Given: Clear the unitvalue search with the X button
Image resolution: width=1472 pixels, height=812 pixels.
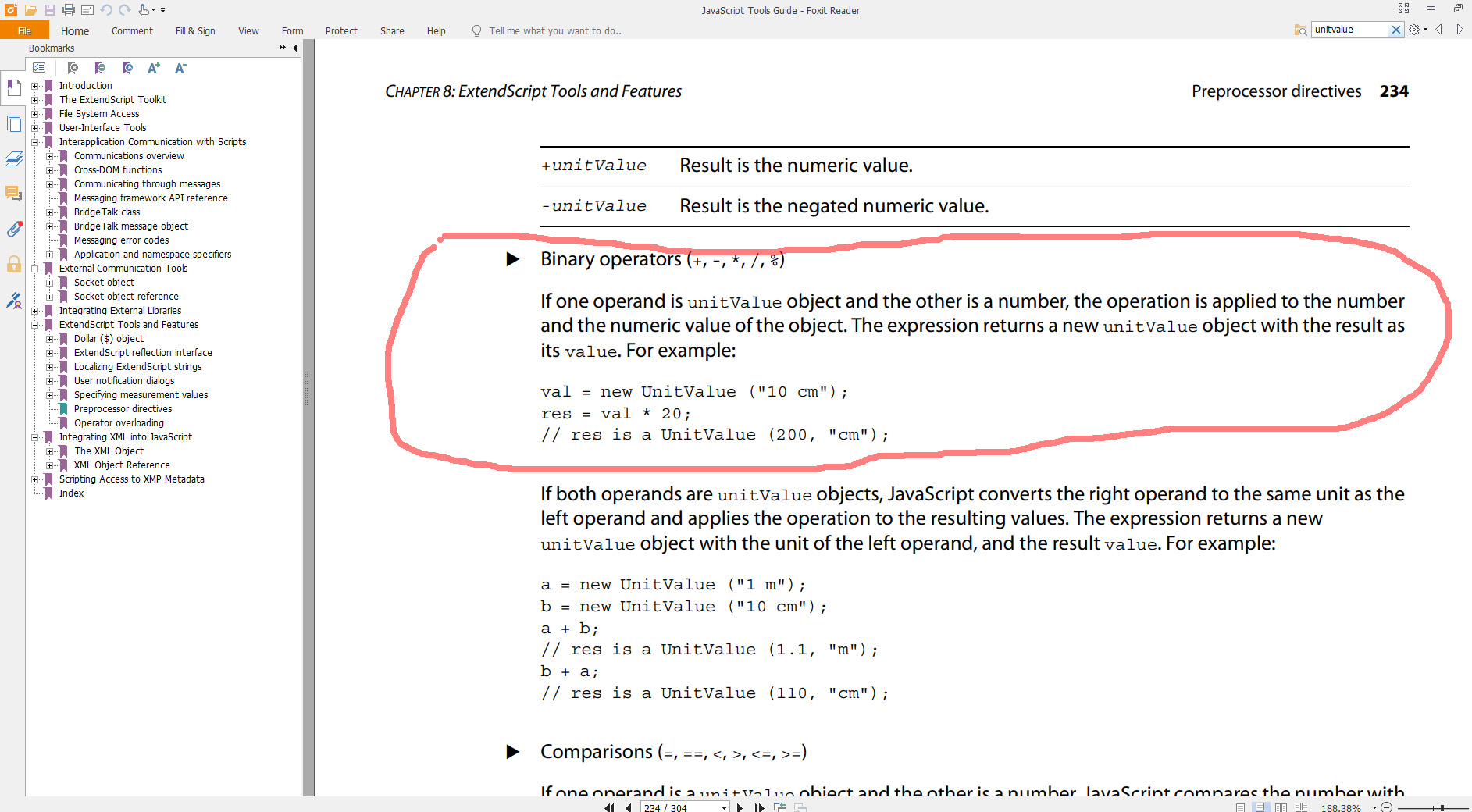Looking at the screenshot, I should click(1398, 30).
